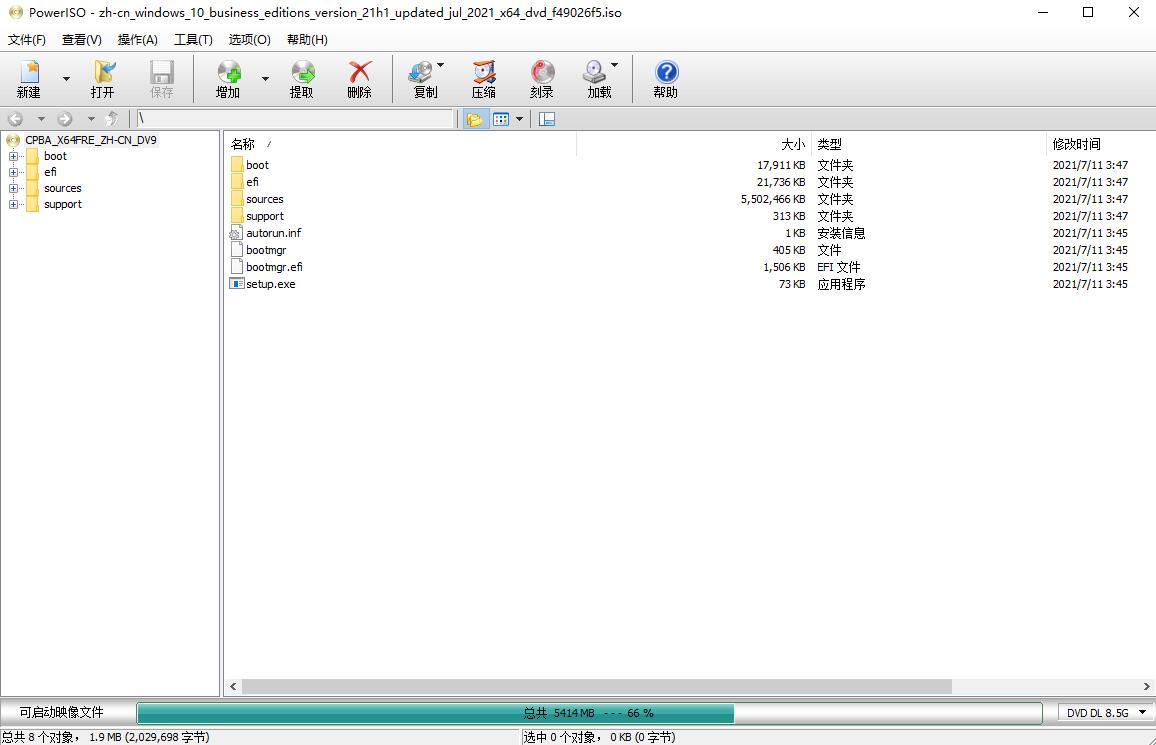This screenshot has height=745, width=1156.
Task: Click the back navigation arrow
Action: pos(15,118)
